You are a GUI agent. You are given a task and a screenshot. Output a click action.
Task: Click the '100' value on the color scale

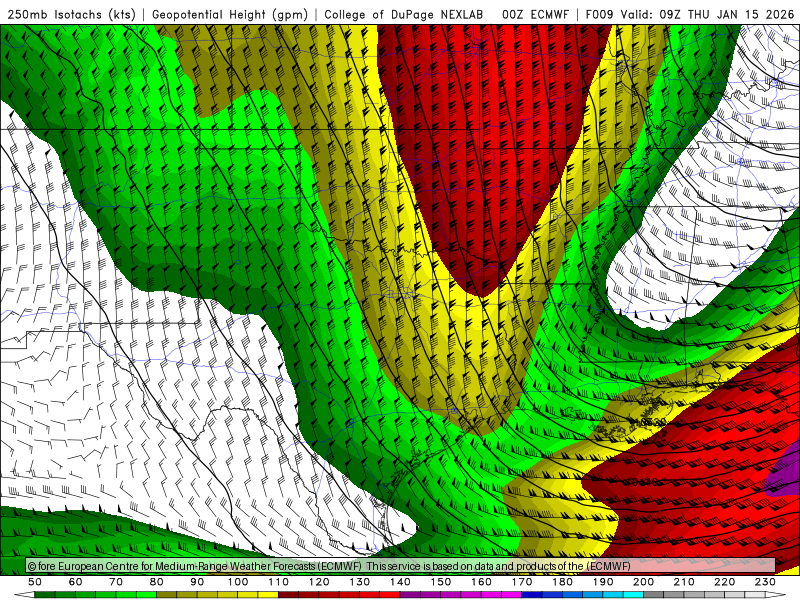[x=238, y=582]
